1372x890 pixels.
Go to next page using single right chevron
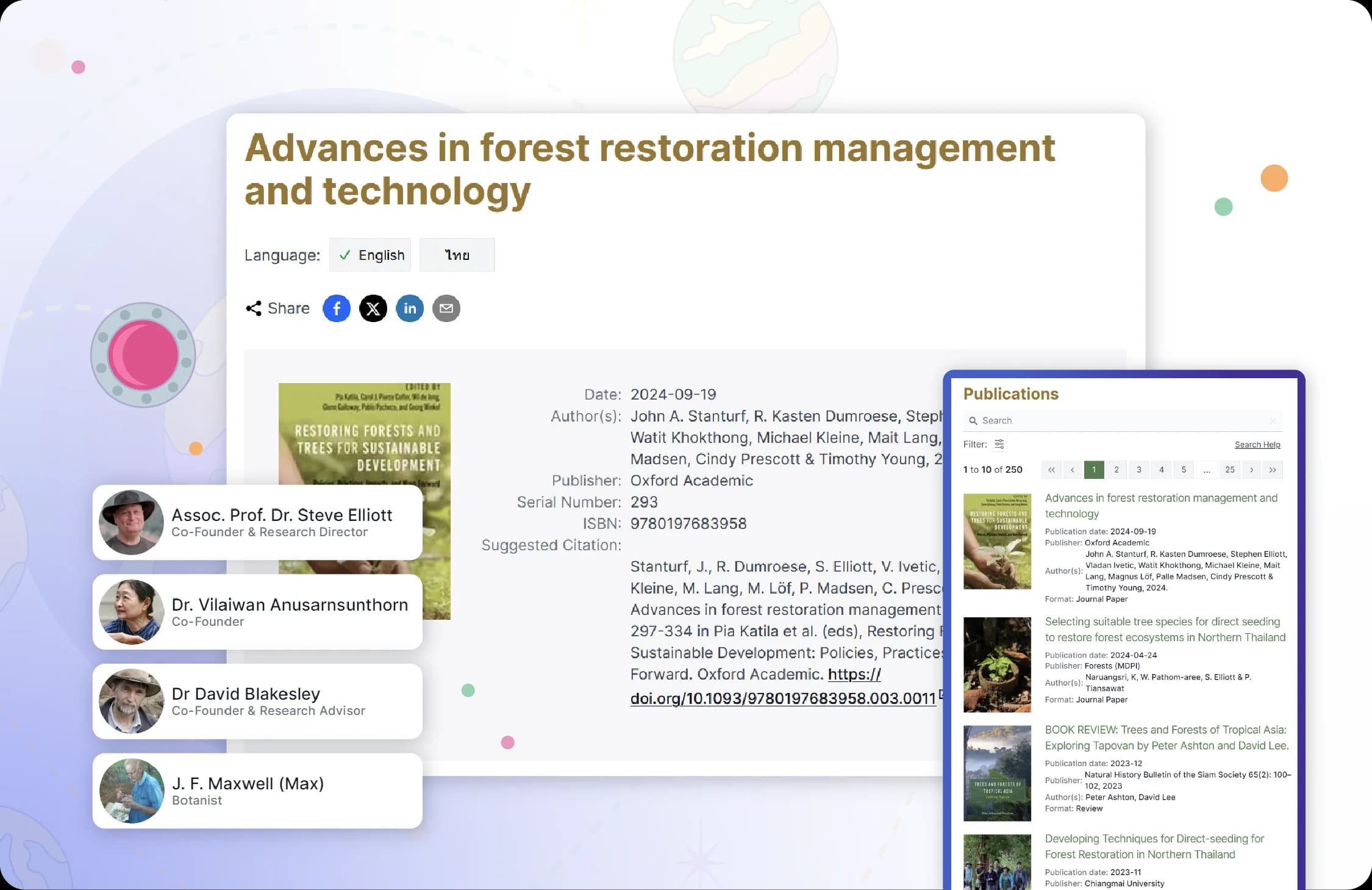pos(1251,470)
